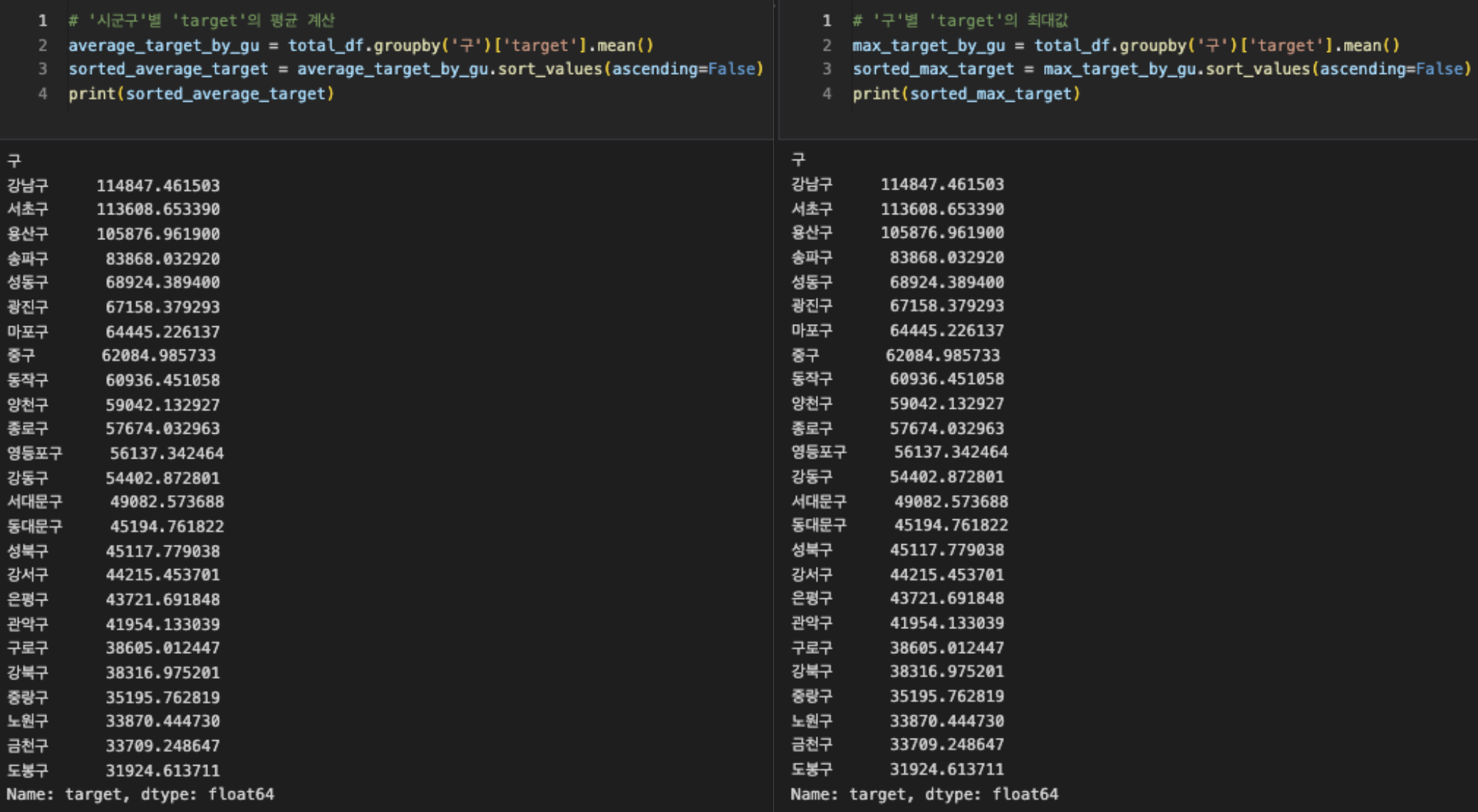Click 구로구 row in right output
This screenshot has height=812, width=1478.
pos(898,648)
